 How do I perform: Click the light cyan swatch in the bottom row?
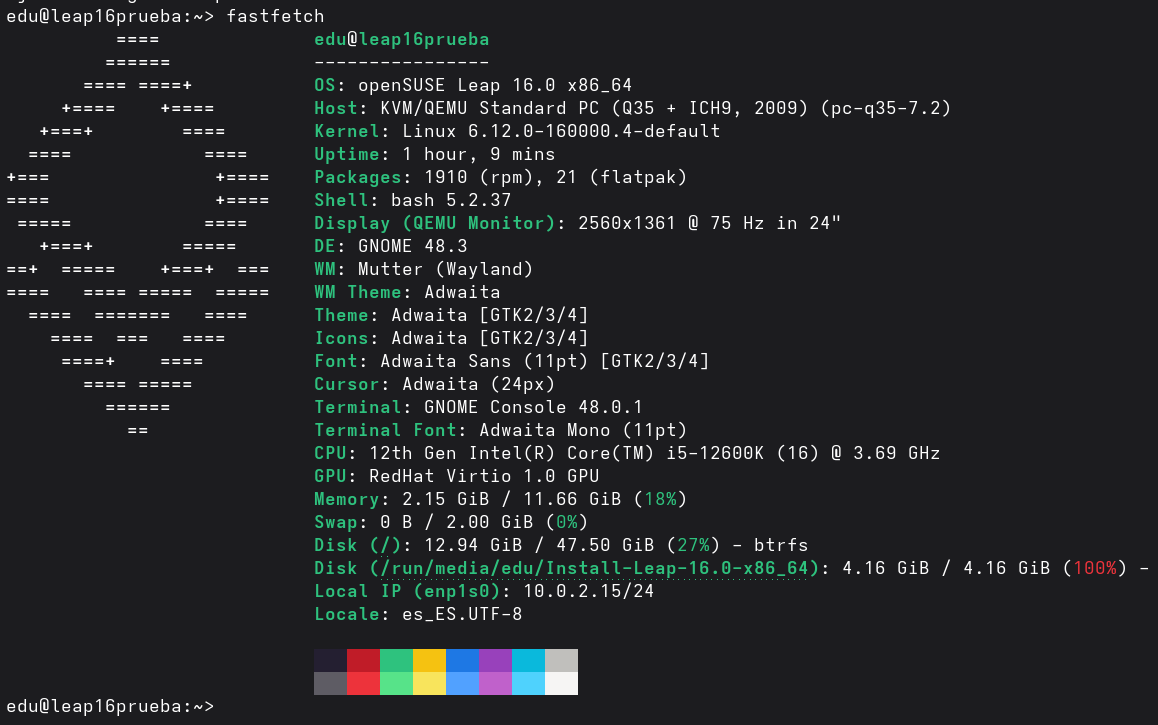tap(528, 683)
